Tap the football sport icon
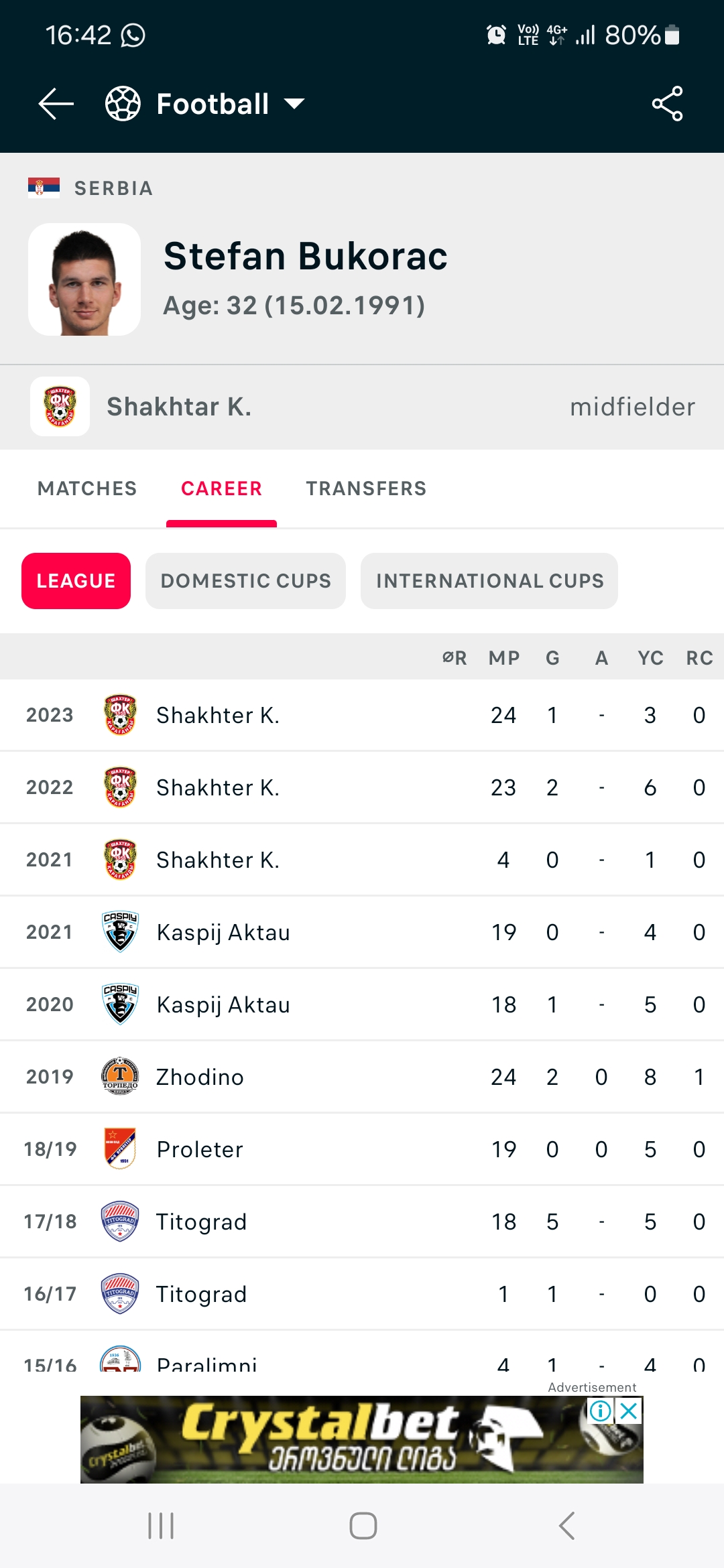 click(123, 104)
